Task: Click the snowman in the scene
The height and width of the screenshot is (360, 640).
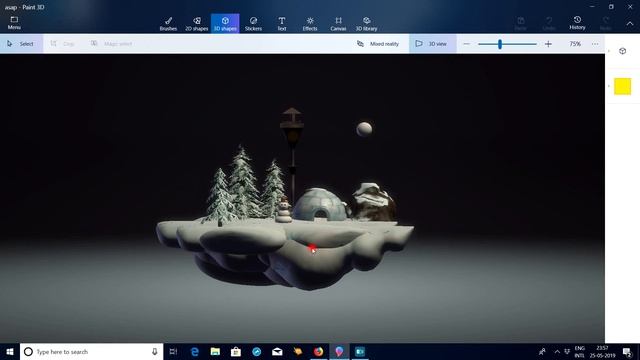Action: (284, 210)
